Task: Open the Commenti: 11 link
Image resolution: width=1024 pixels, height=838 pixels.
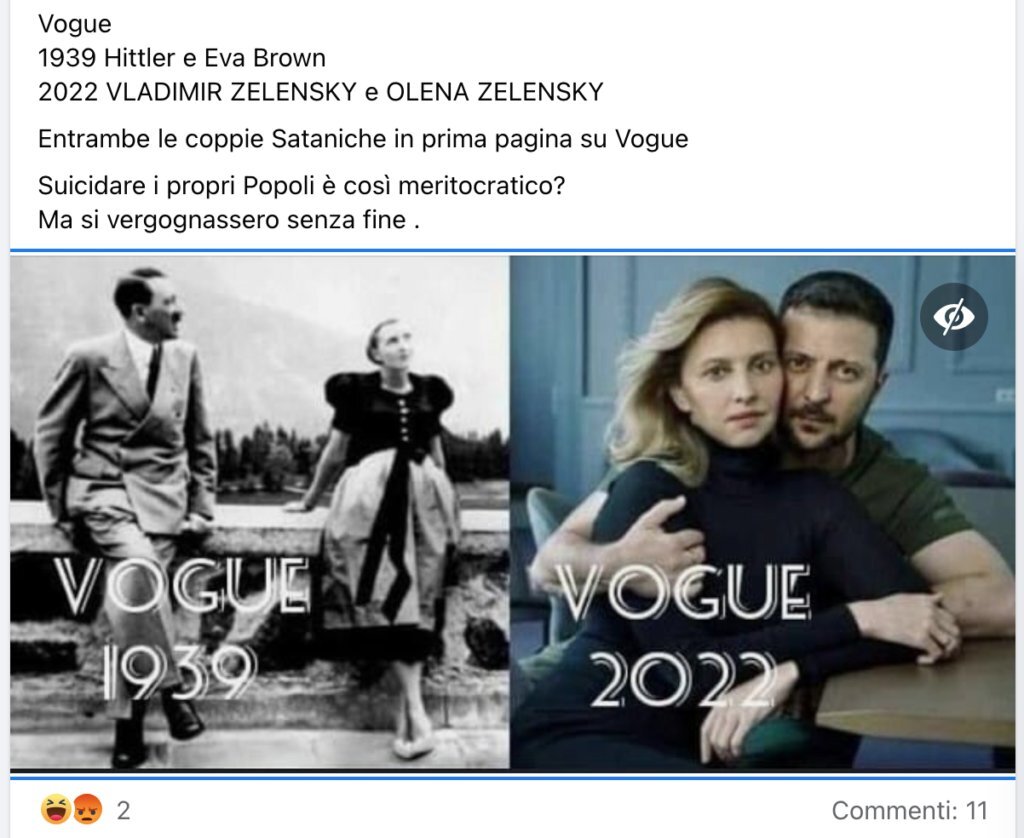Action: [x=909, y=811]
